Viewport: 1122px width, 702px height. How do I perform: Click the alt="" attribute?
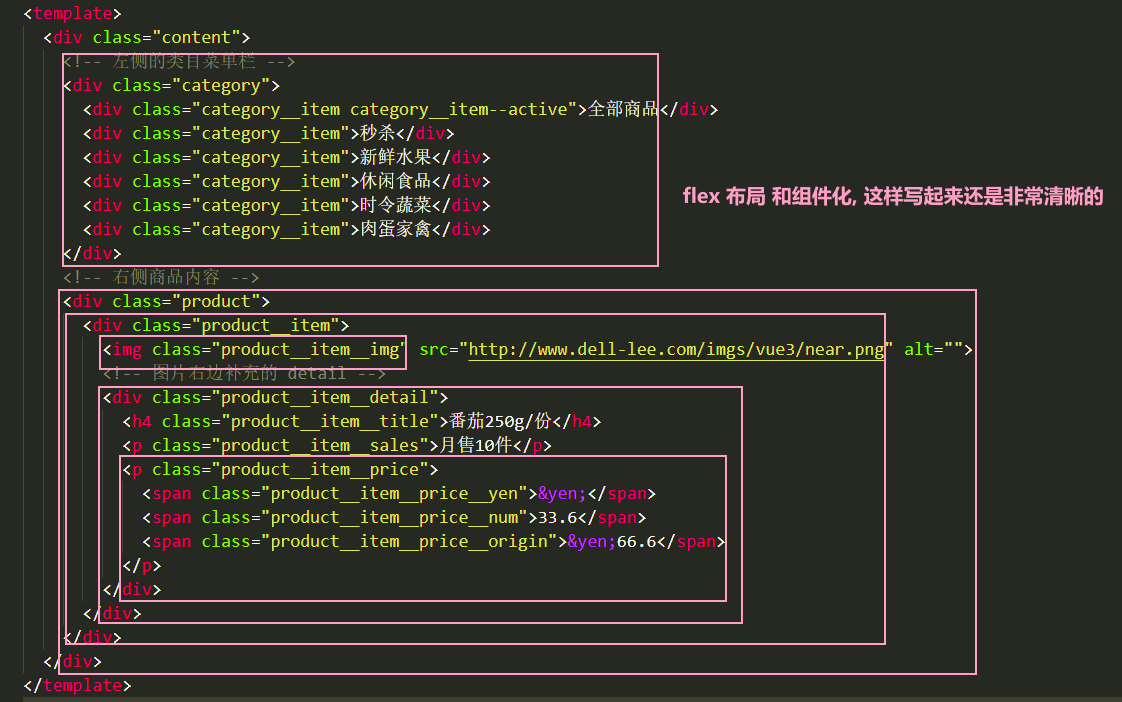(x=932, y=350)
